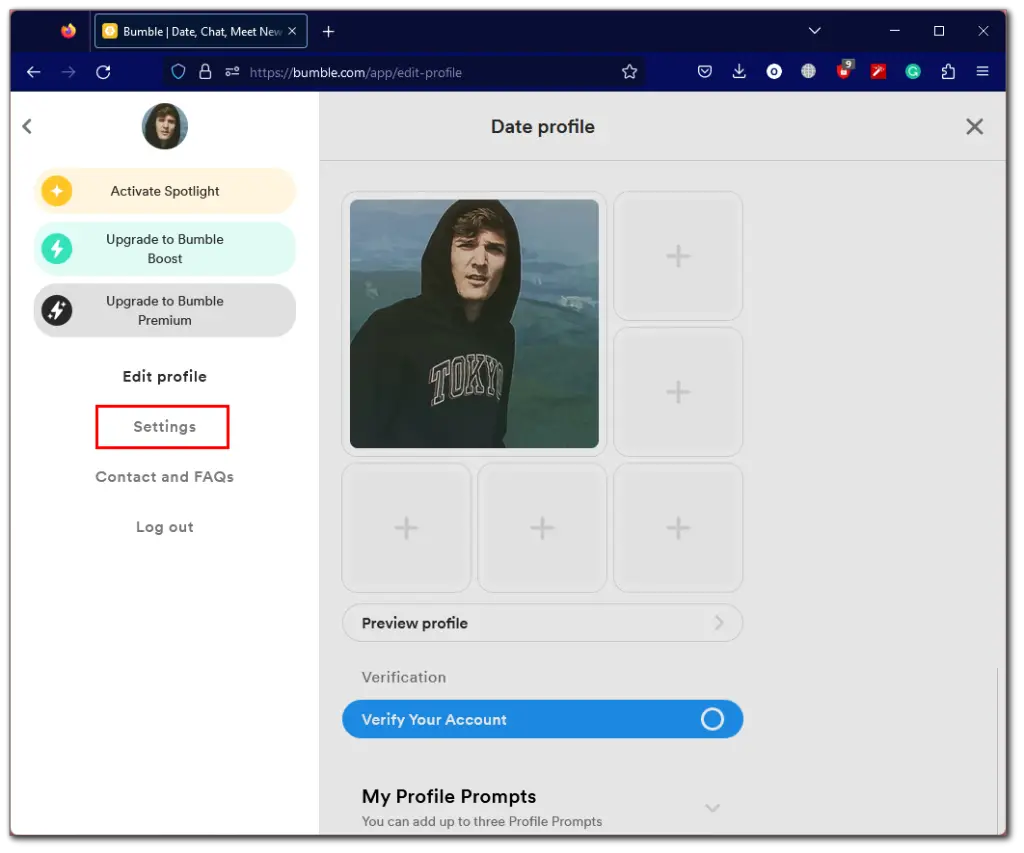Screen dimensions: 1024x853
Task: Click an empty photo upload slot
Action: coord(678,255)
